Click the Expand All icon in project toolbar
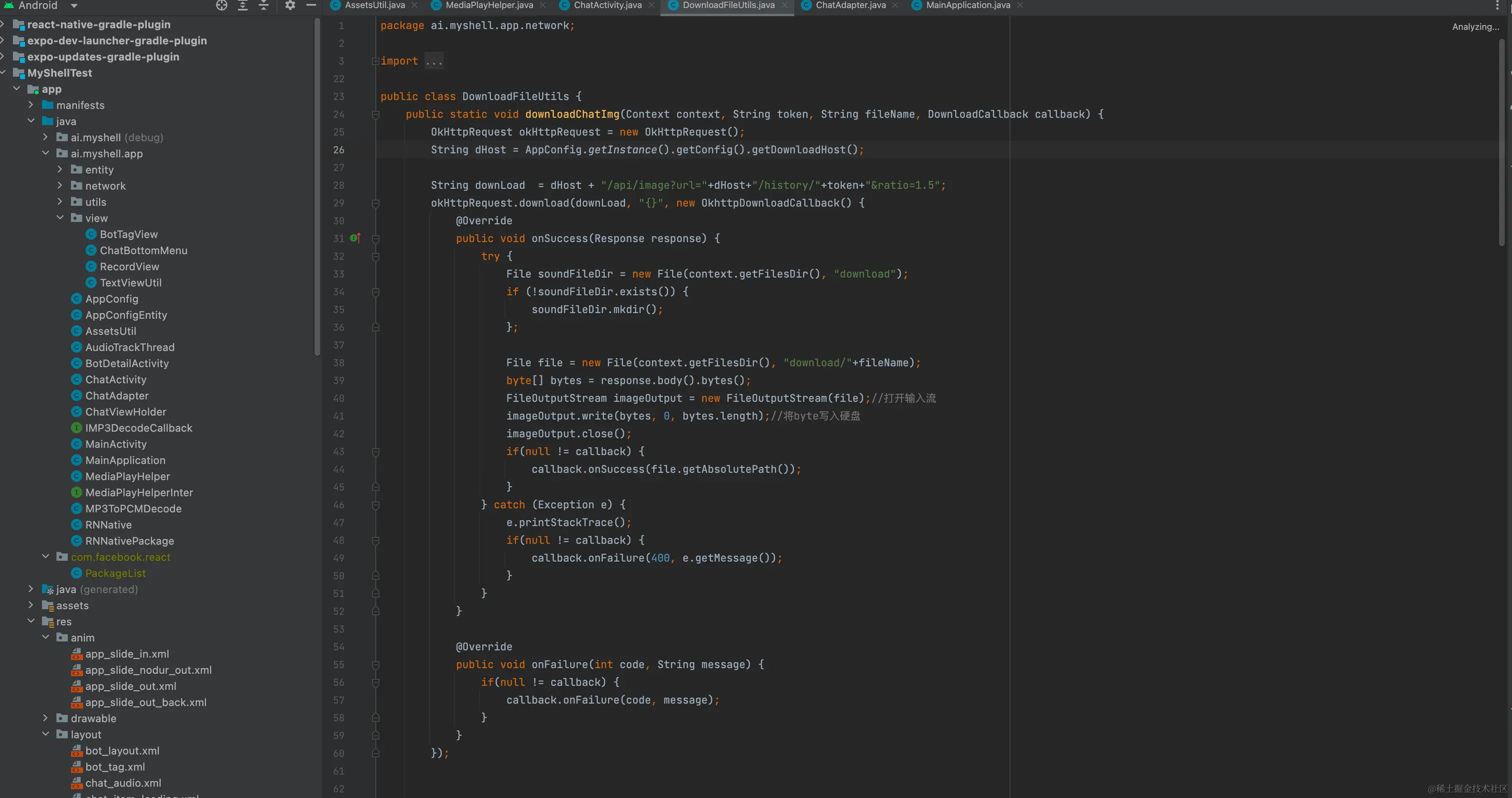 [242, 6]
